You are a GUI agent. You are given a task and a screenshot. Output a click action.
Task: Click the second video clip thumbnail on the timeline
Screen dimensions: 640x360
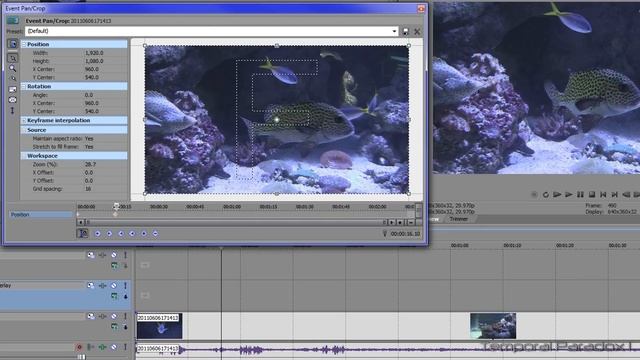[x=493, y=326]
